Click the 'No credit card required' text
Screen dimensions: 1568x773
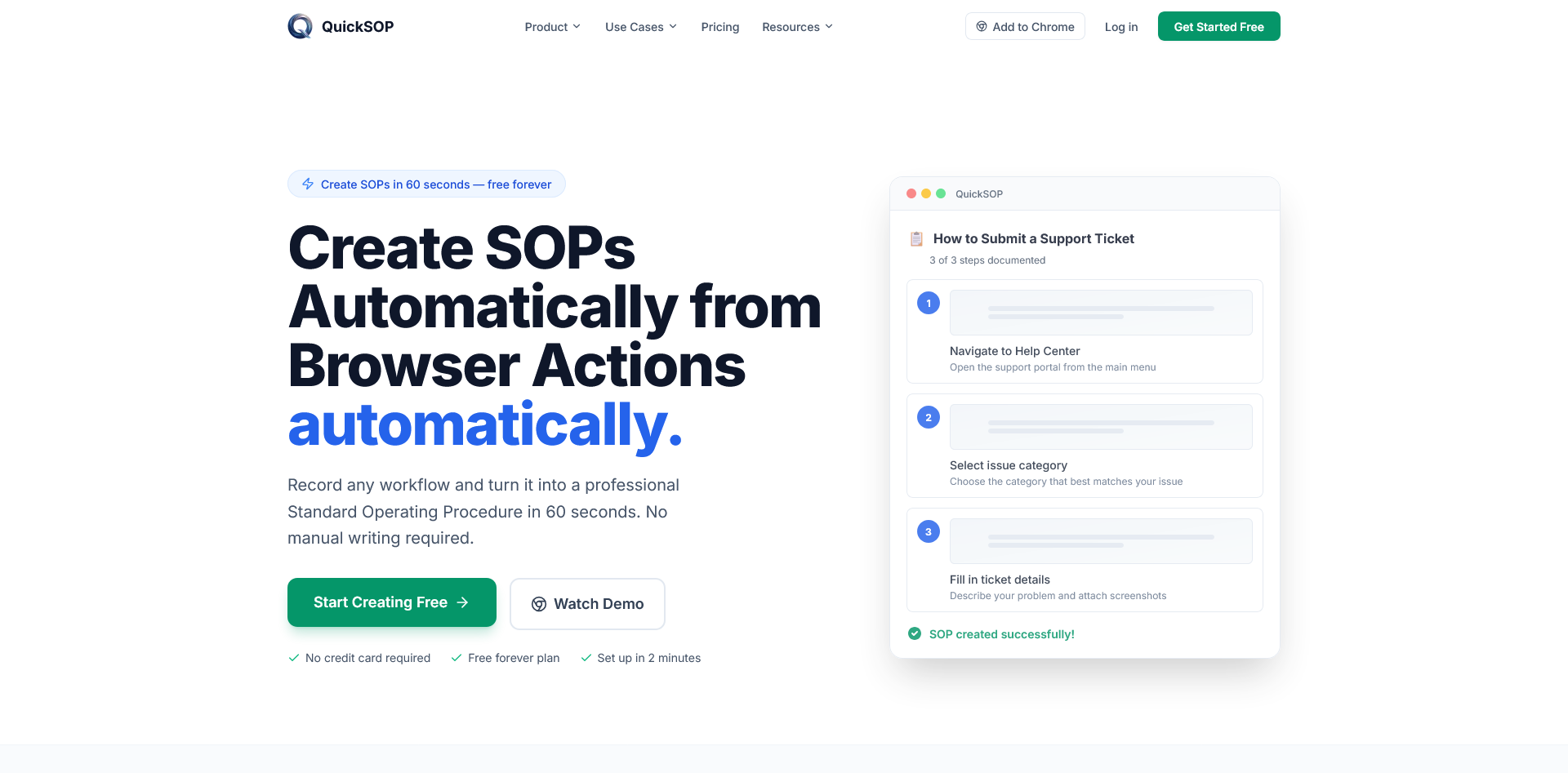click(x=367, y=658)
